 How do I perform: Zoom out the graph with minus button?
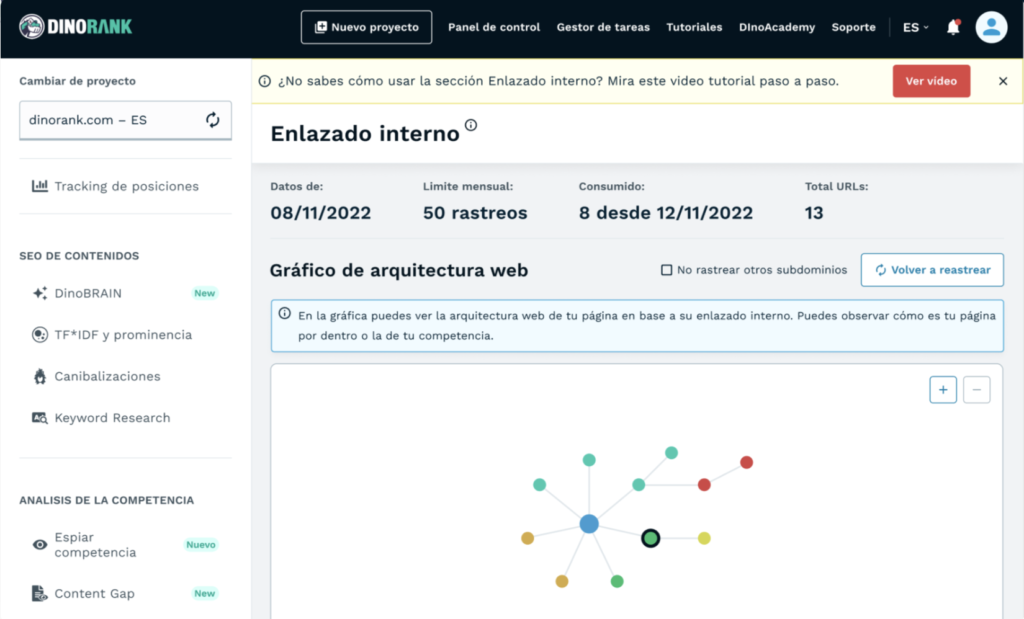coord(976,390)
